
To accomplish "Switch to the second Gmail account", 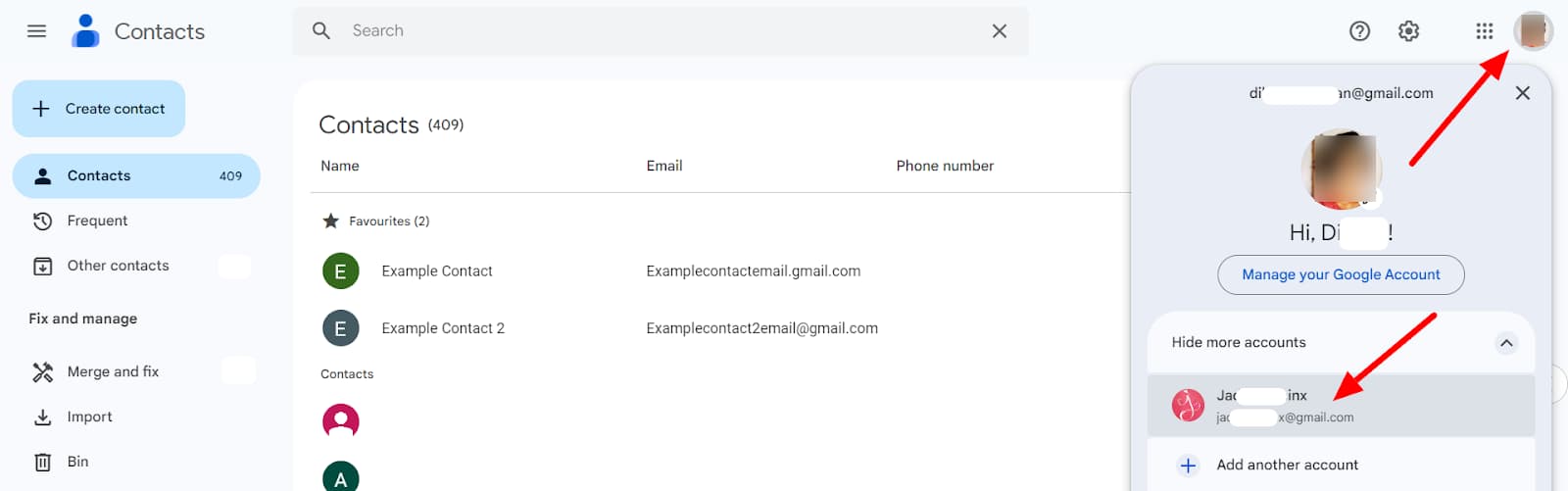I will point(1341,406).
